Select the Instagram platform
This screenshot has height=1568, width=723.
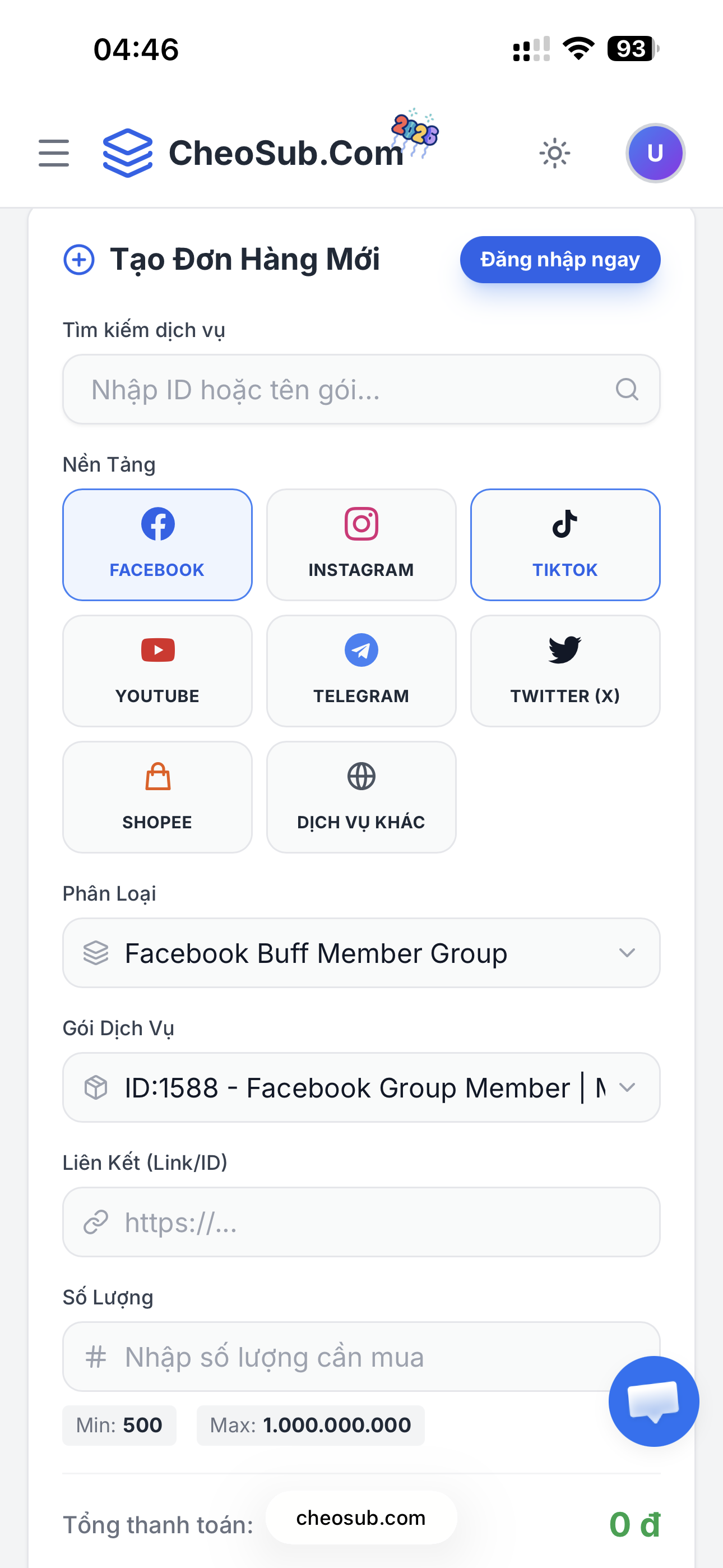pyautogui.click(x=361, y=544)
